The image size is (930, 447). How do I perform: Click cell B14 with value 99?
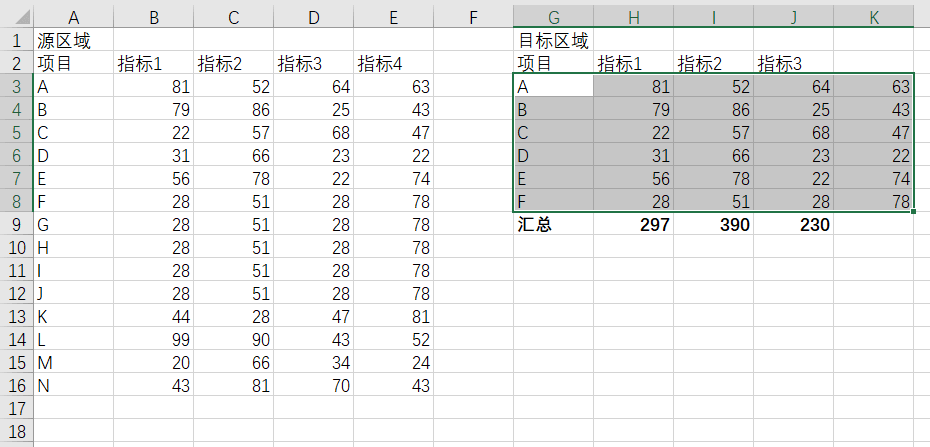pos(154,340)
